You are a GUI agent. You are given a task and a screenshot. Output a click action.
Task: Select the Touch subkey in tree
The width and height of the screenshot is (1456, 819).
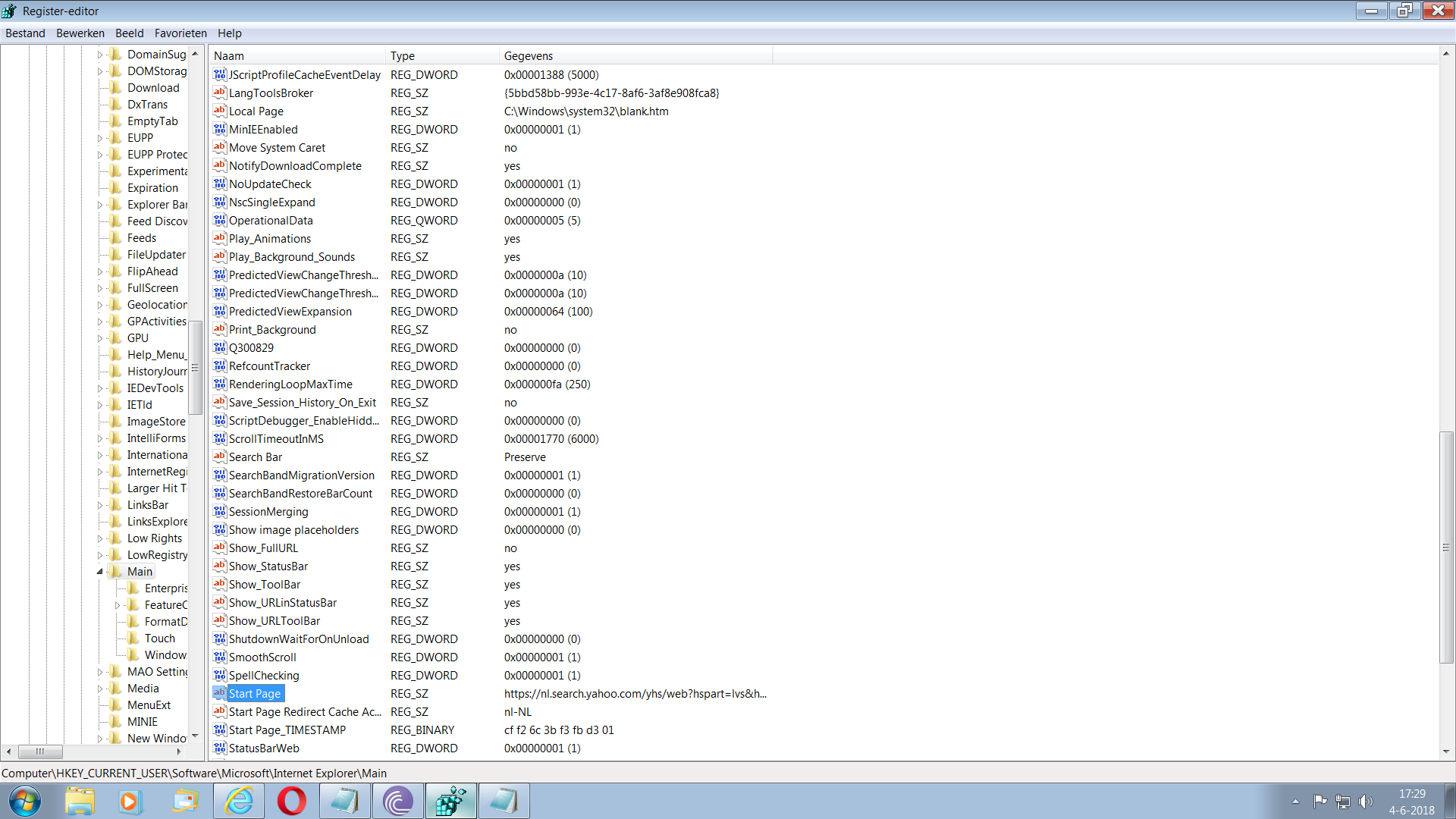160,639
